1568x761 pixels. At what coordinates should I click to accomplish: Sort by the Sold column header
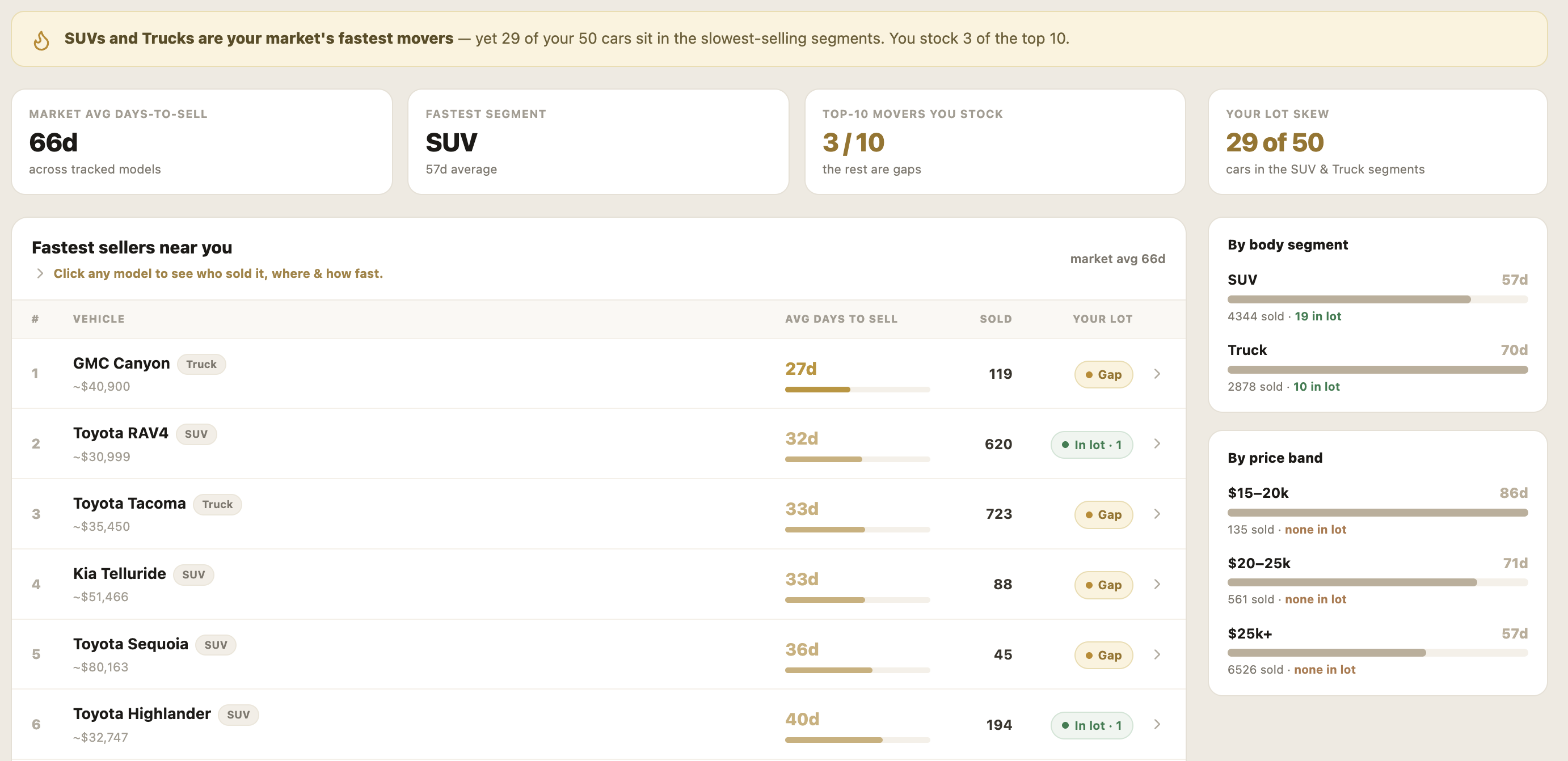[x=995, y=319]
